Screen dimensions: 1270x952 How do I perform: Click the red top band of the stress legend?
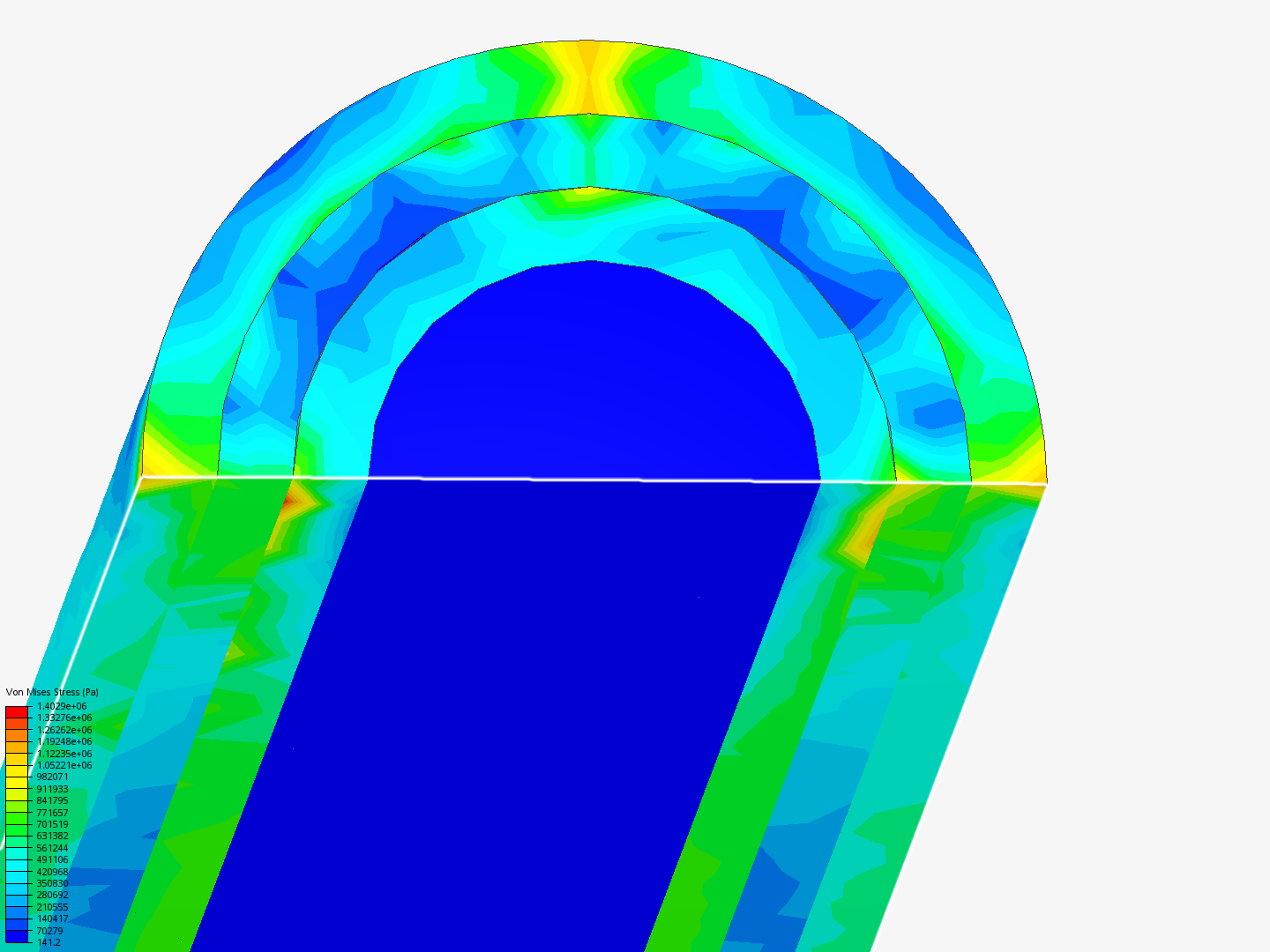(17, 712)
